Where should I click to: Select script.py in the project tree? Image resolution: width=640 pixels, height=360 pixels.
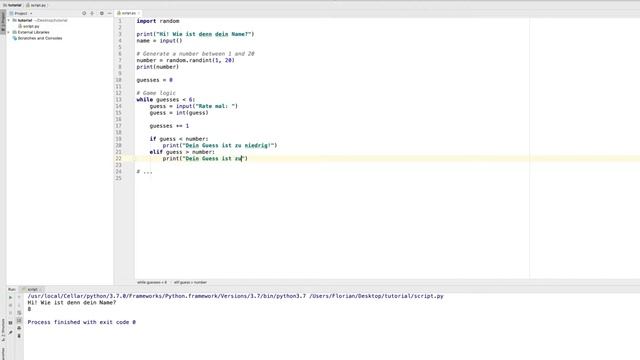coord(31,26)
